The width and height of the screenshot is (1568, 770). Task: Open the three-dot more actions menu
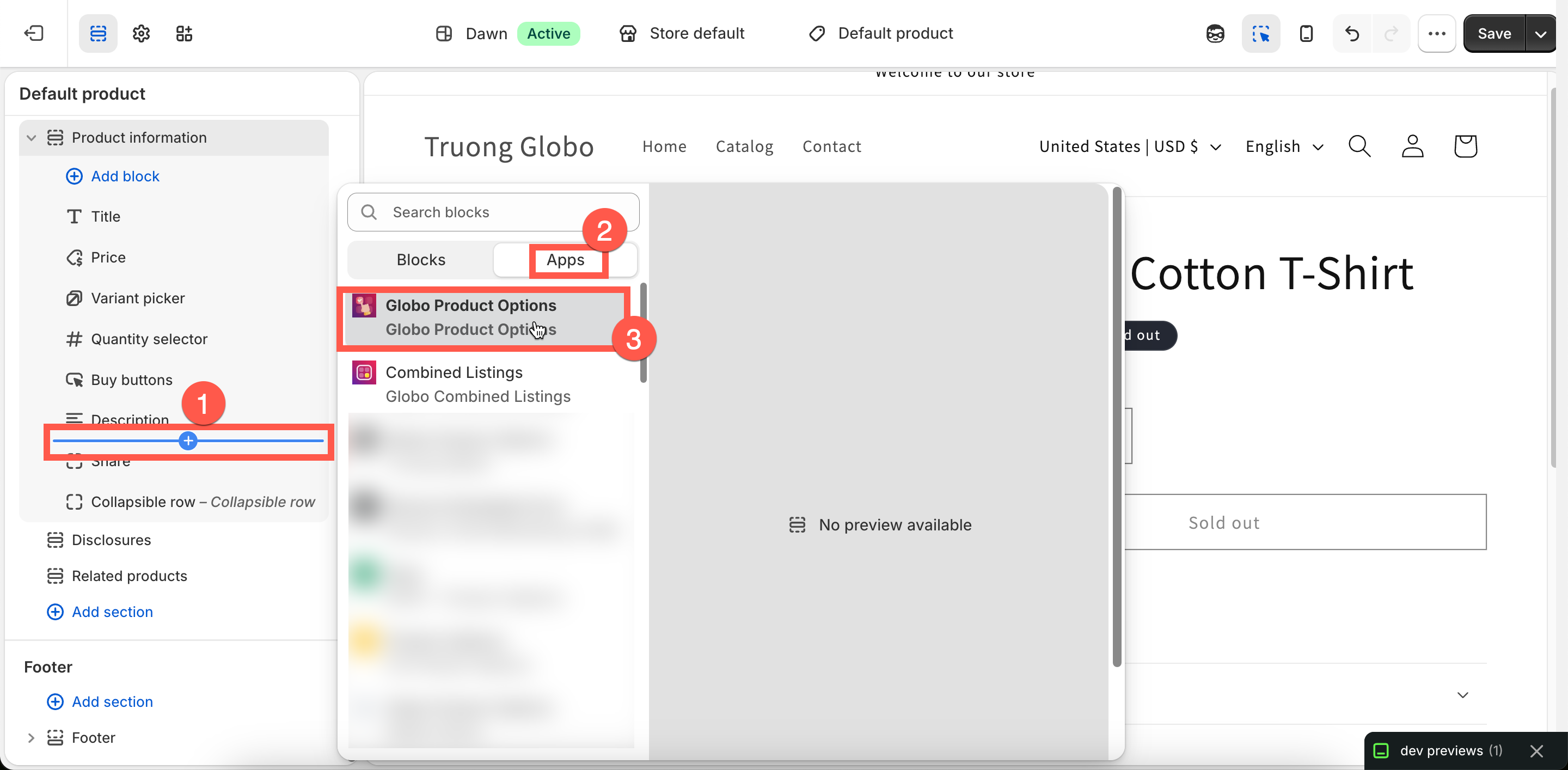(1437, 33)
